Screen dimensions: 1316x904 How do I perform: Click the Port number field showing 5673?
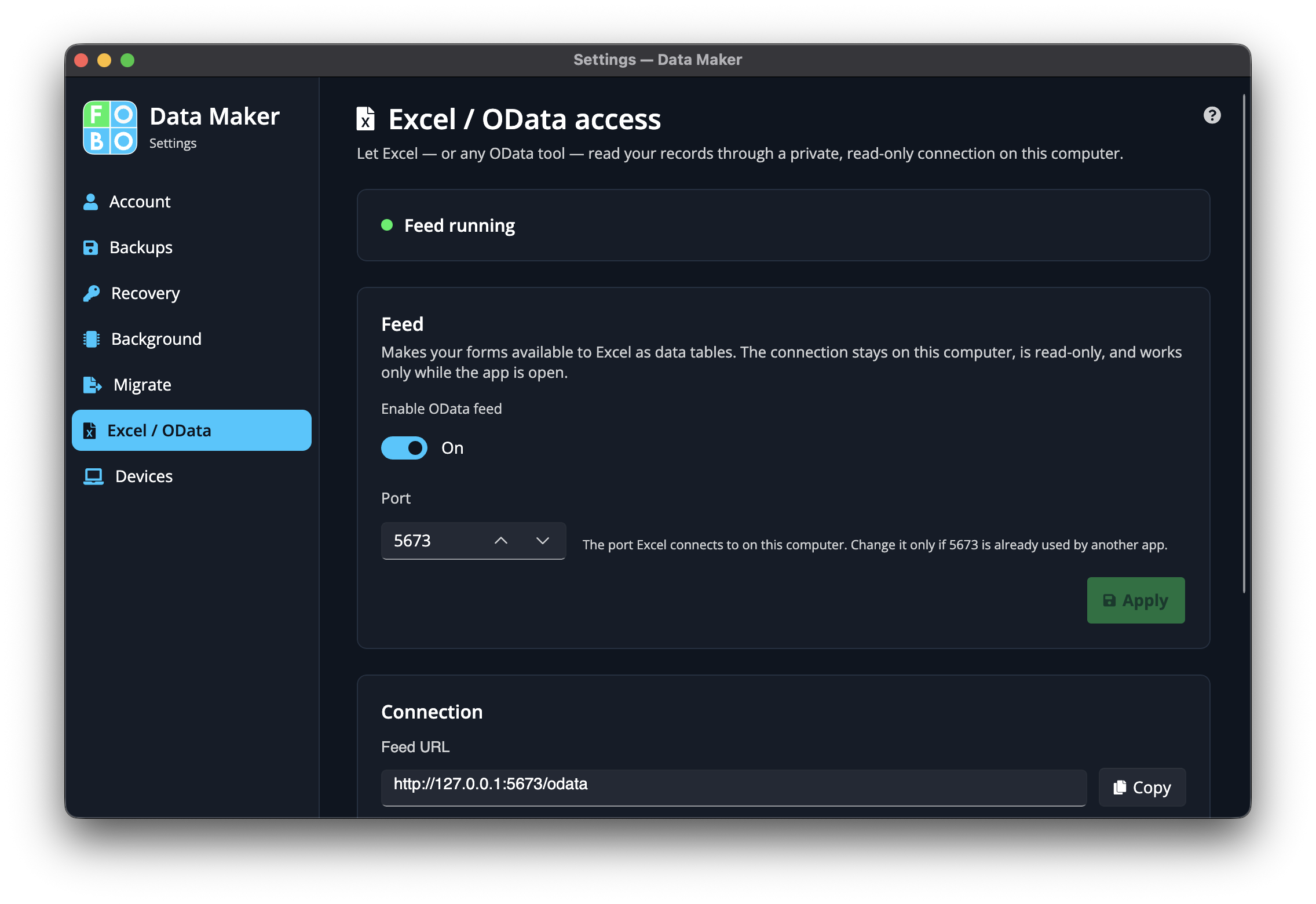click(x=473, y=541)
